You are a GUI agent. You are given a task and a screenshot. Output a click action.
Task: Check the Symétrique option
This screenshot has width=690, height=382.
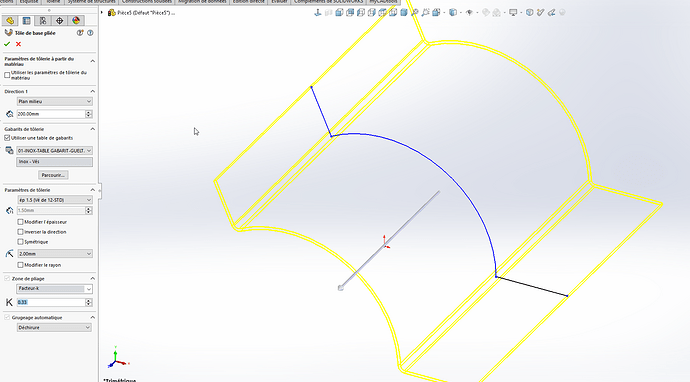click(x=20, y=242)
